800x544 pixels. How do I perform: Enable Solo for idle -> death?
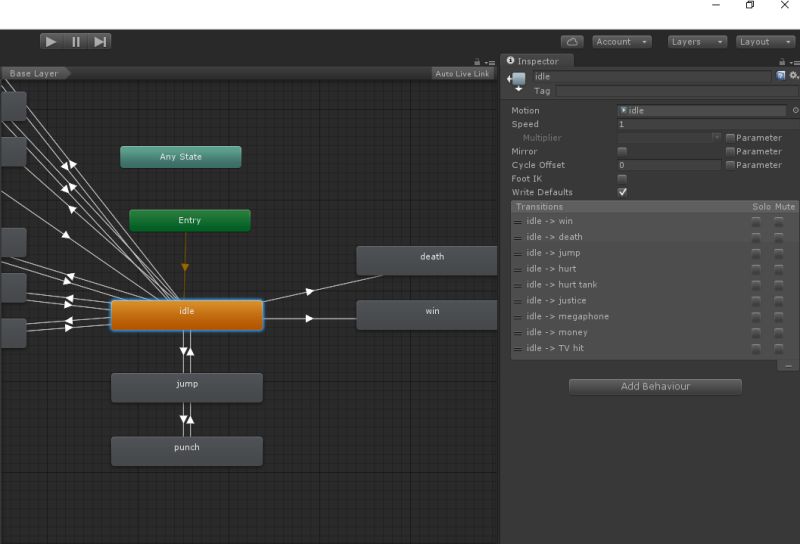(x=756, y=237)
